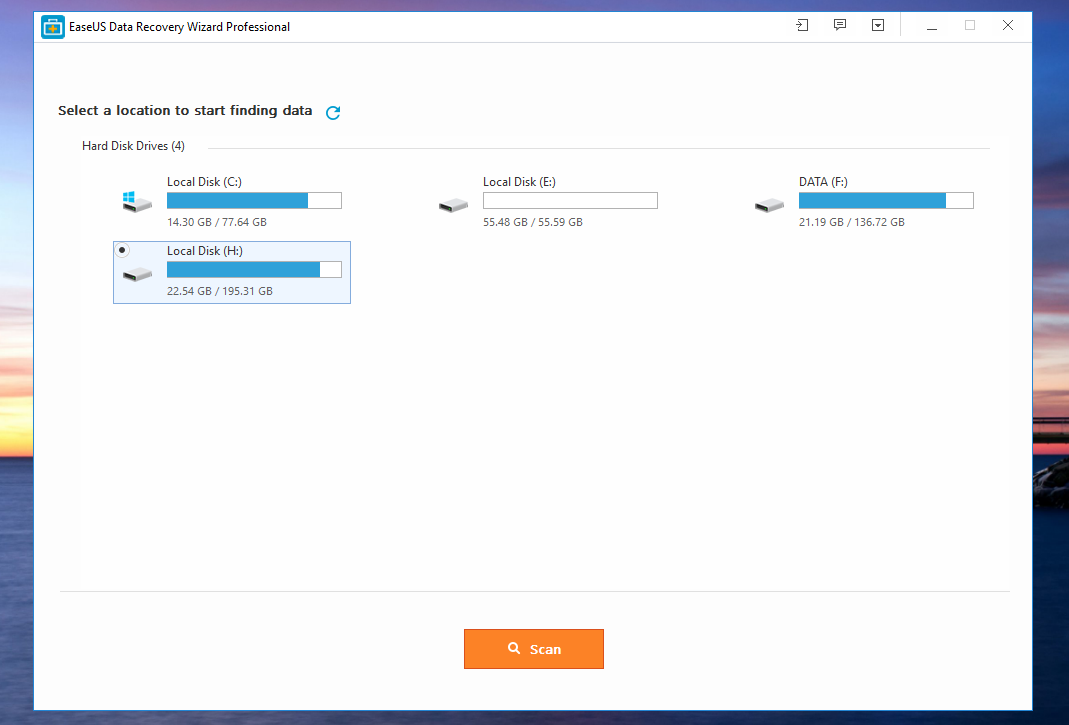
Task: Click the "14.30 GB / 77.64 GB" text
Action: pyautogui.click(x=217, y=222)
